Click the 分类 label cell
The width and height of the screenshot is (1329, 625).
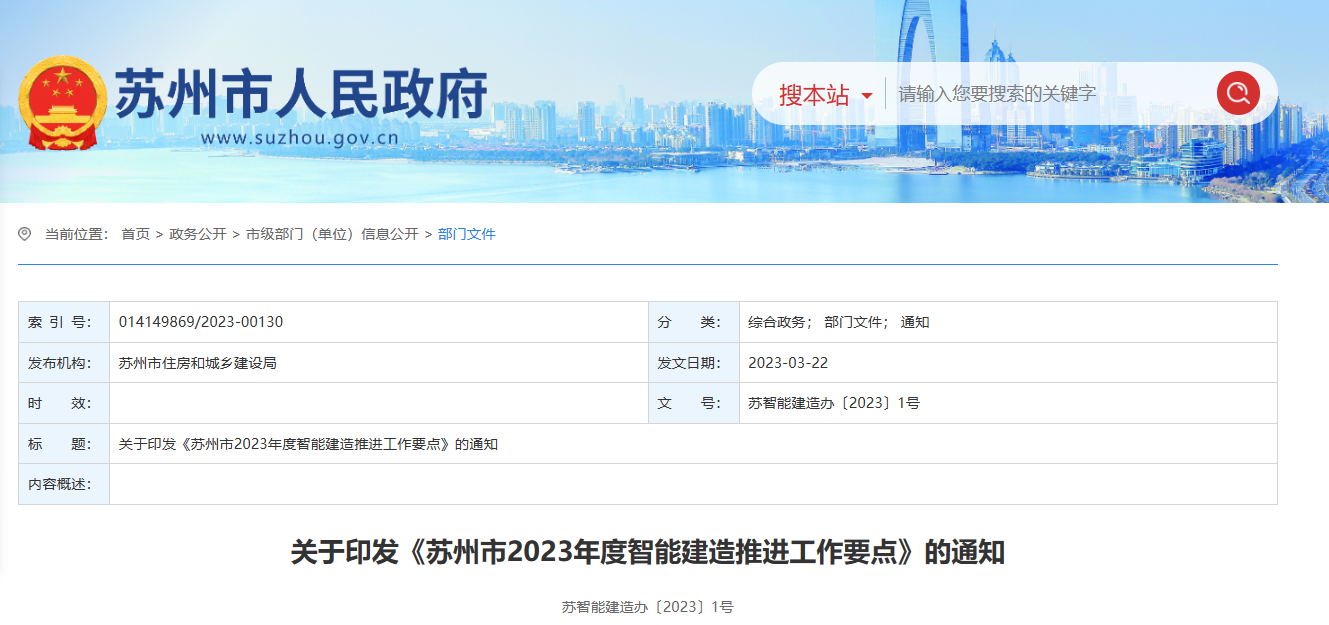694,322
